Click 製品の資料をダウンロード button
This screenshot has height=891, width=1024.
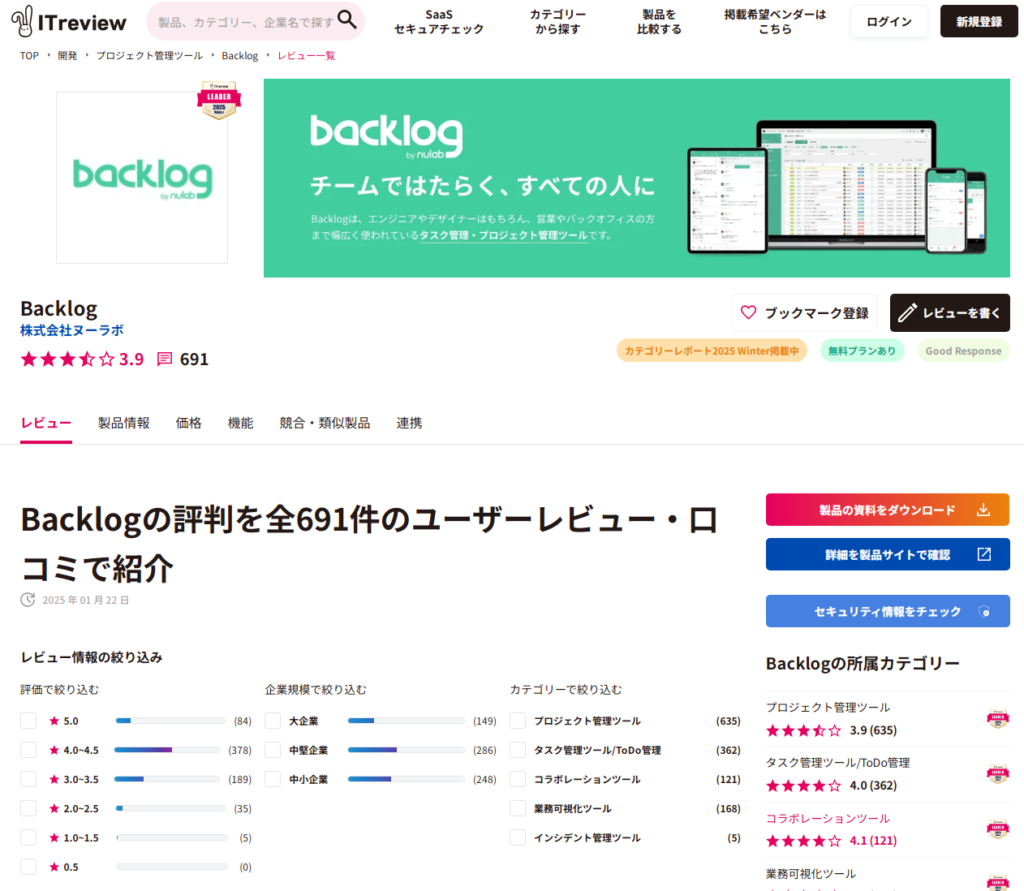point(888,510)
